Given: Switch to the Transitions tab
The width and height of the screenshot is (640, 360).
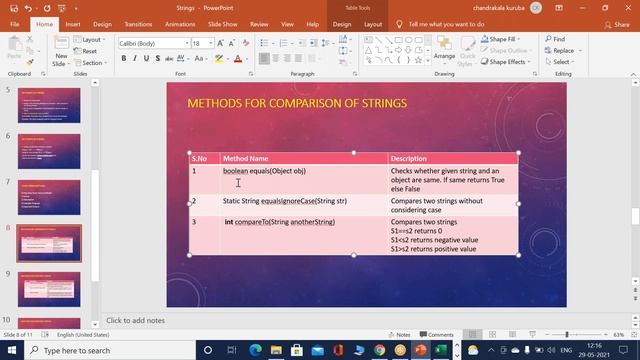Looking at the screenshot, I should 138,24.
